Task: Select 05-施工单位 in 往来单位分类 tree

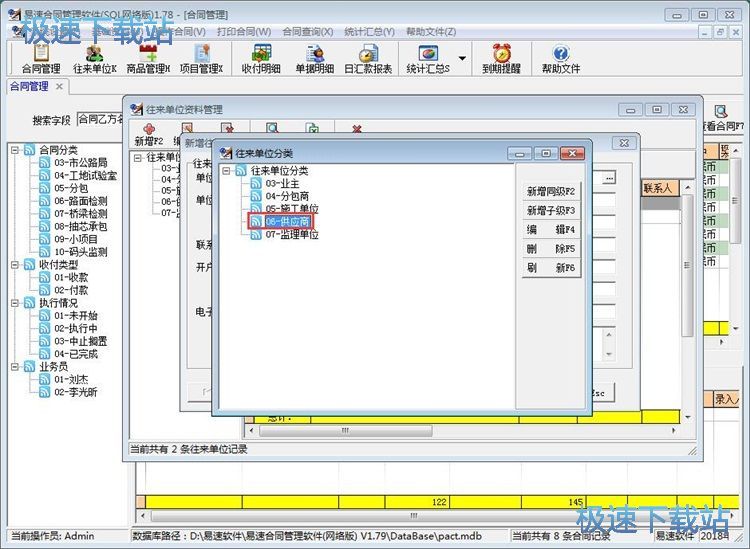Action: [x=292, y=209]
